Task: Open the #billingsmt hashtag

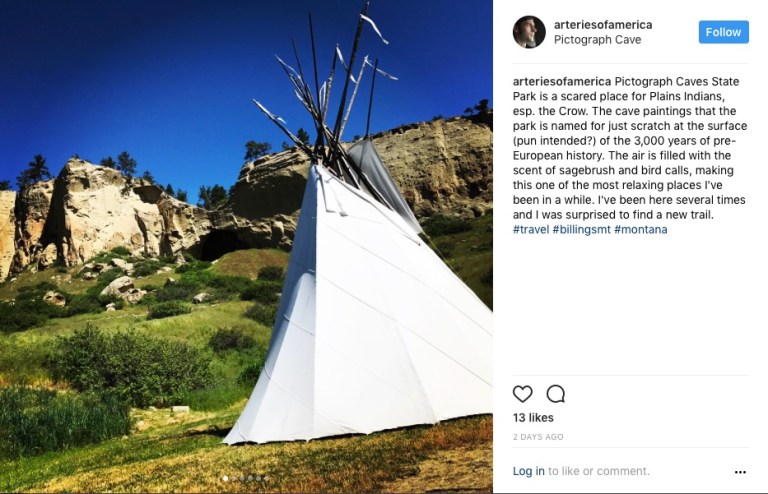Action: pyautogui.click(x=581, y=230)
